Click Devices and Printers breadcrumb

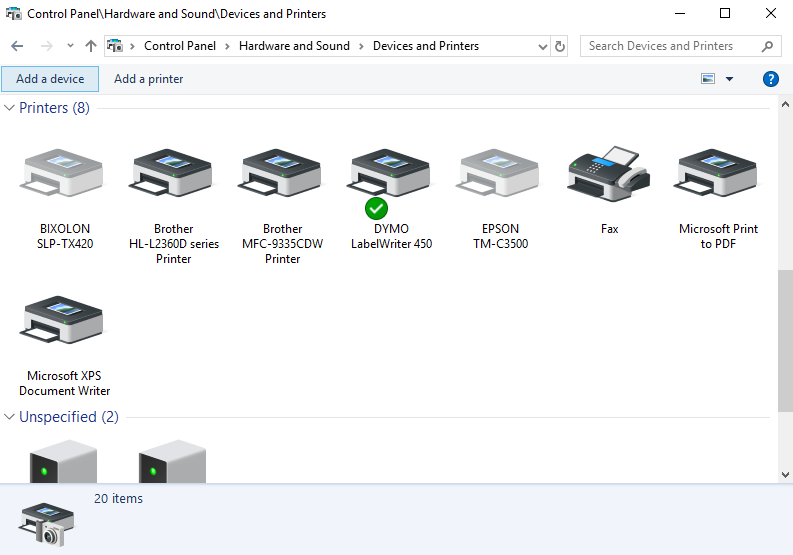[x=426, y=46]
